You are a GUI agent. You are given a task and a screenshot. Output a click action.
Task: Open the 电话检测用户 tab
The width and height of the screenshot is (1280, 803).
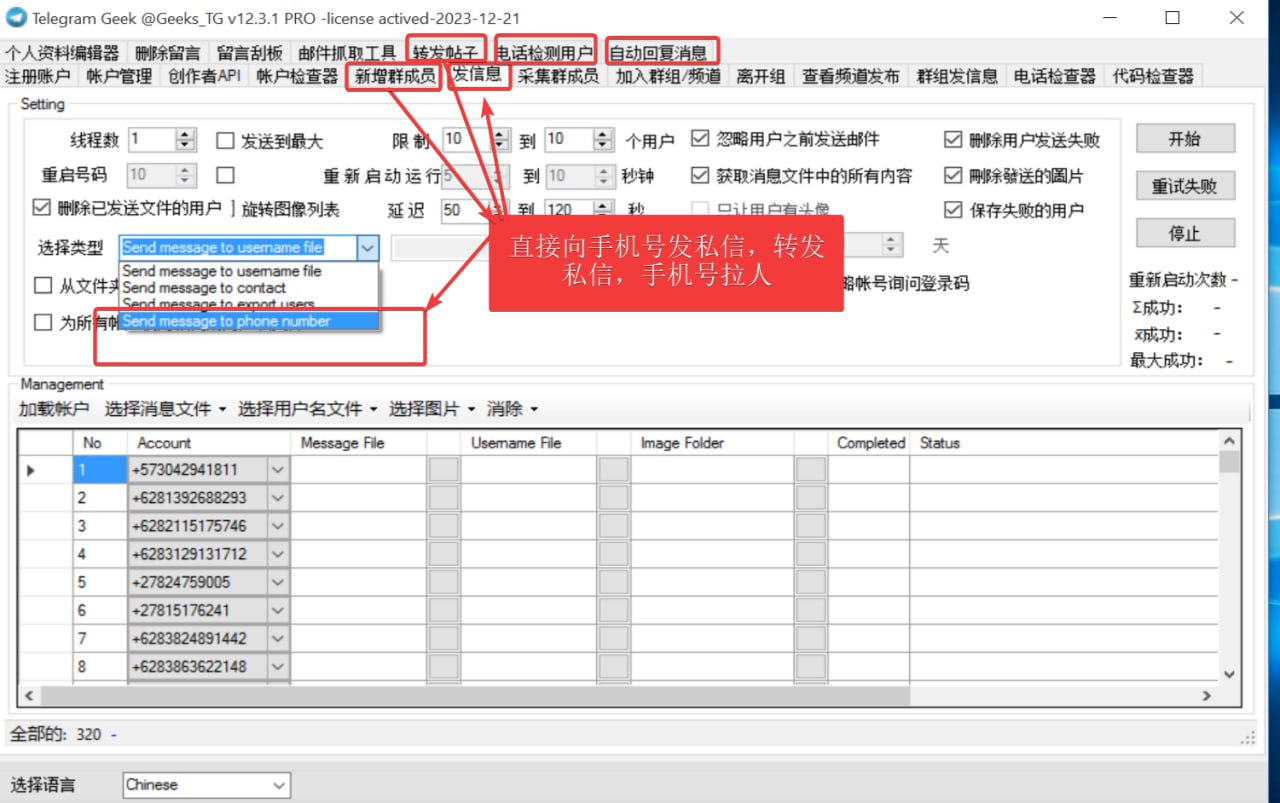(545, 53)
